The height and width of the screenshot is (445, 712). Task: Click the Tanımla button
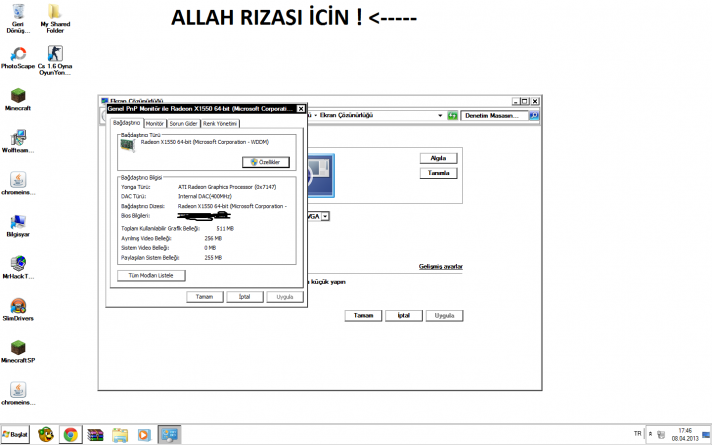438,173
